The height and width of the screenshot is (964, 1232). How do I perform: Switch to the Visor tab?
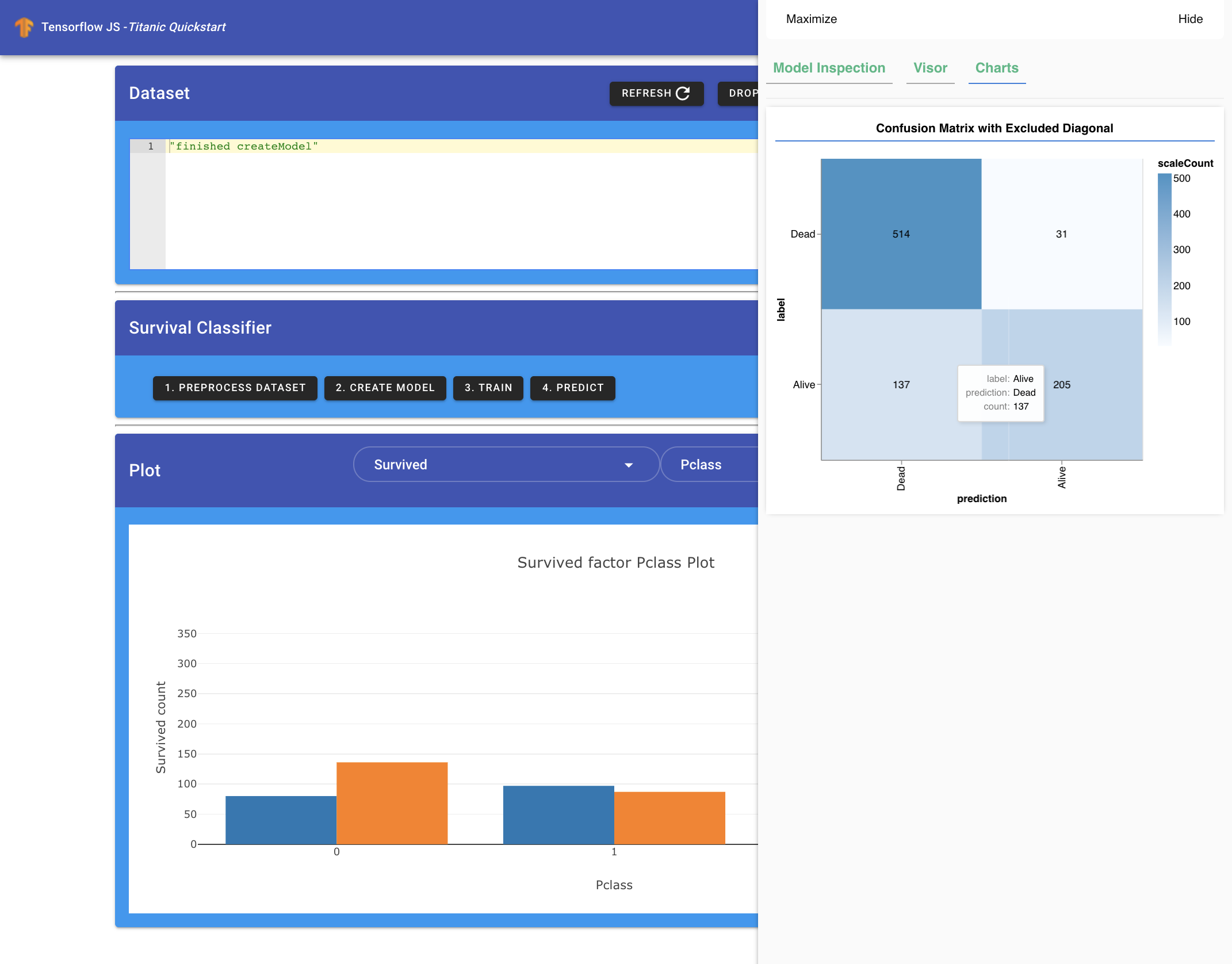tap(930, 68)
